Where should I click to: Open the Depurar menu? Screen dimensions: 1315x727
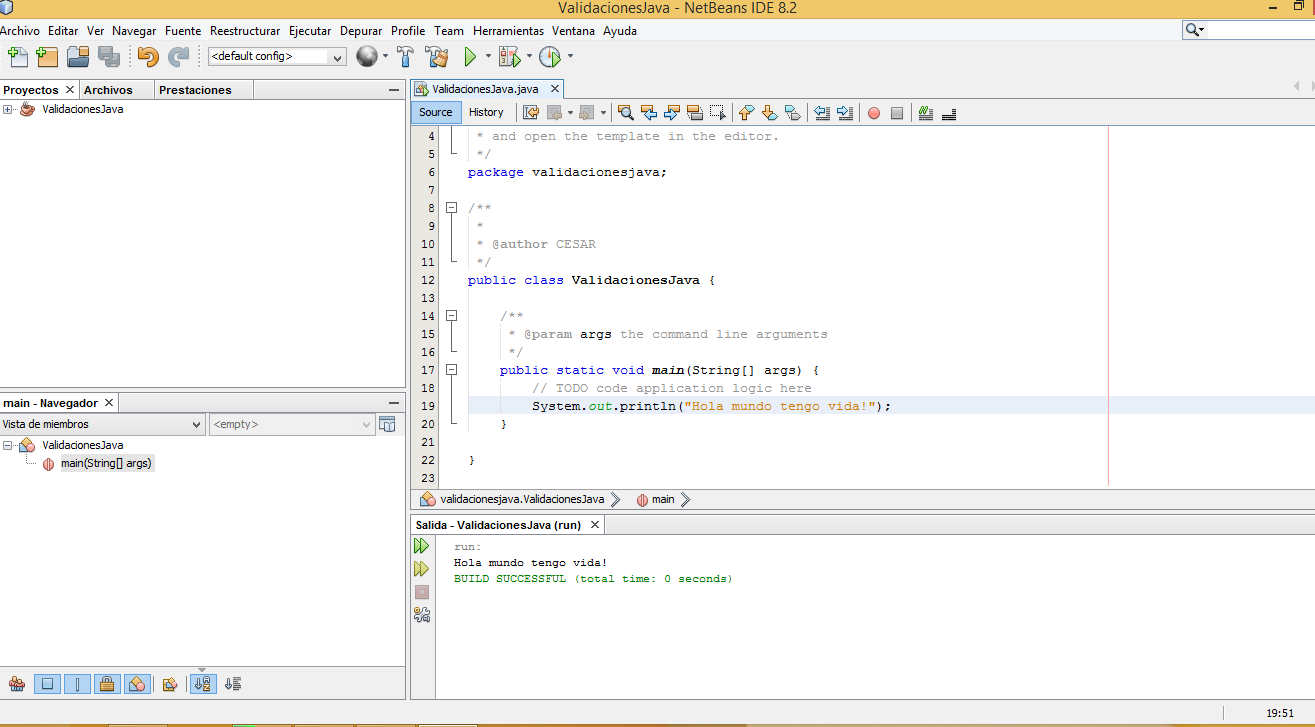[x=361, y=31]
